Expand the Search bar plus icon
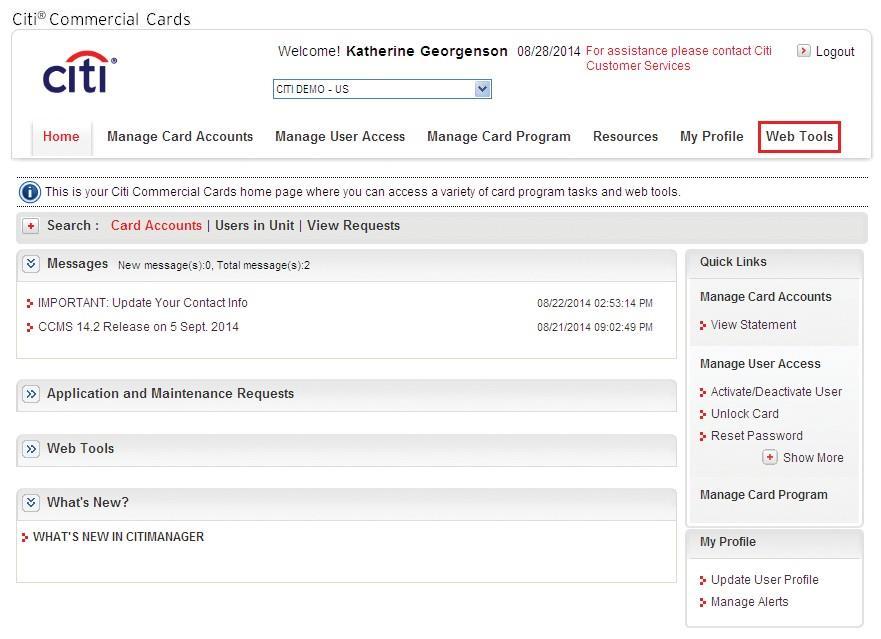881x639 pixels. coord(31,226)
